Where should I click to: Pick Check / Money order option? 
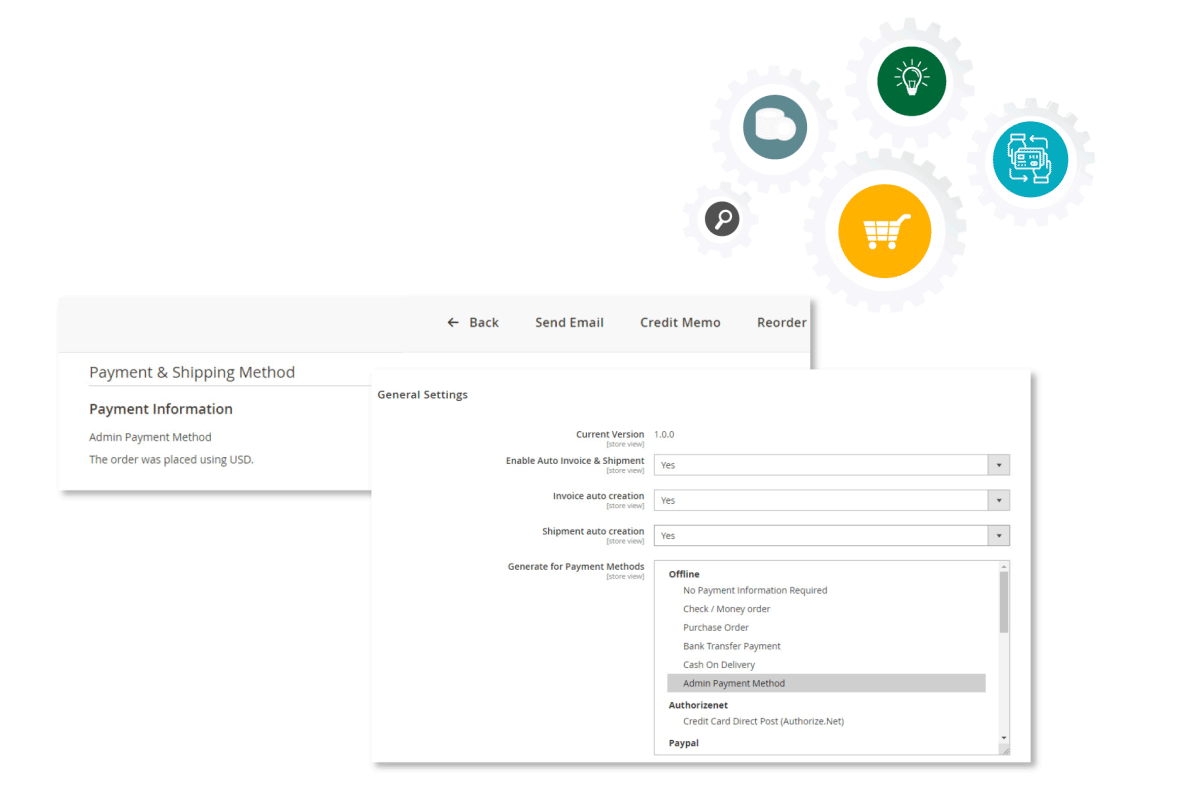(726, 609)
